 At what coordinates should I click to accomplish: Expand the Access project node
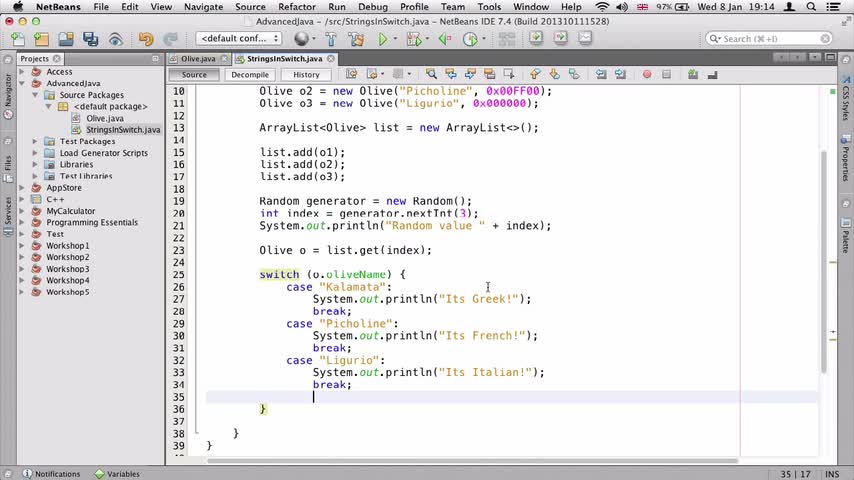pos(22,71)
